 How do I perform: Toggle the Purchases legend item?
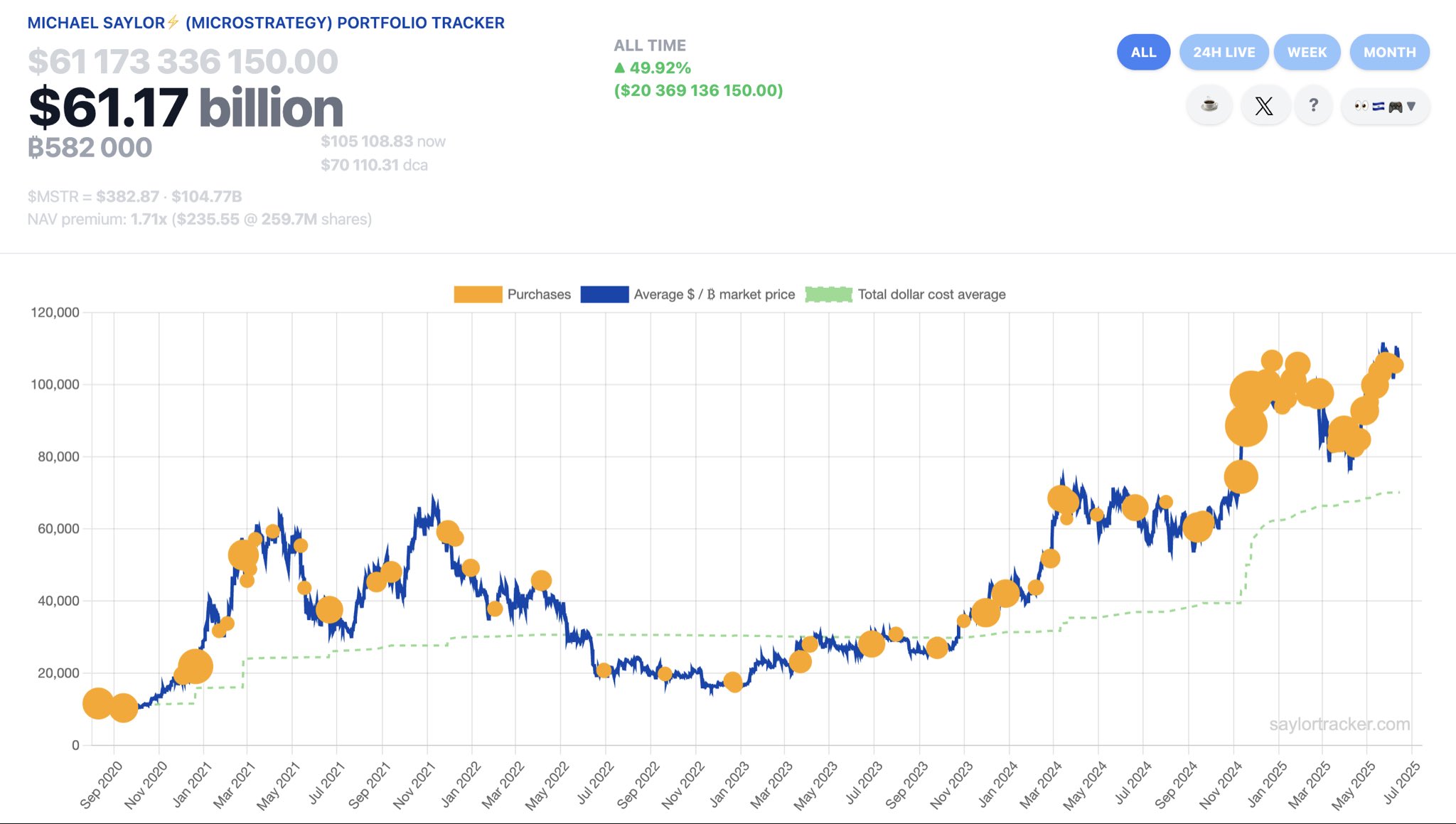point(478,294)
